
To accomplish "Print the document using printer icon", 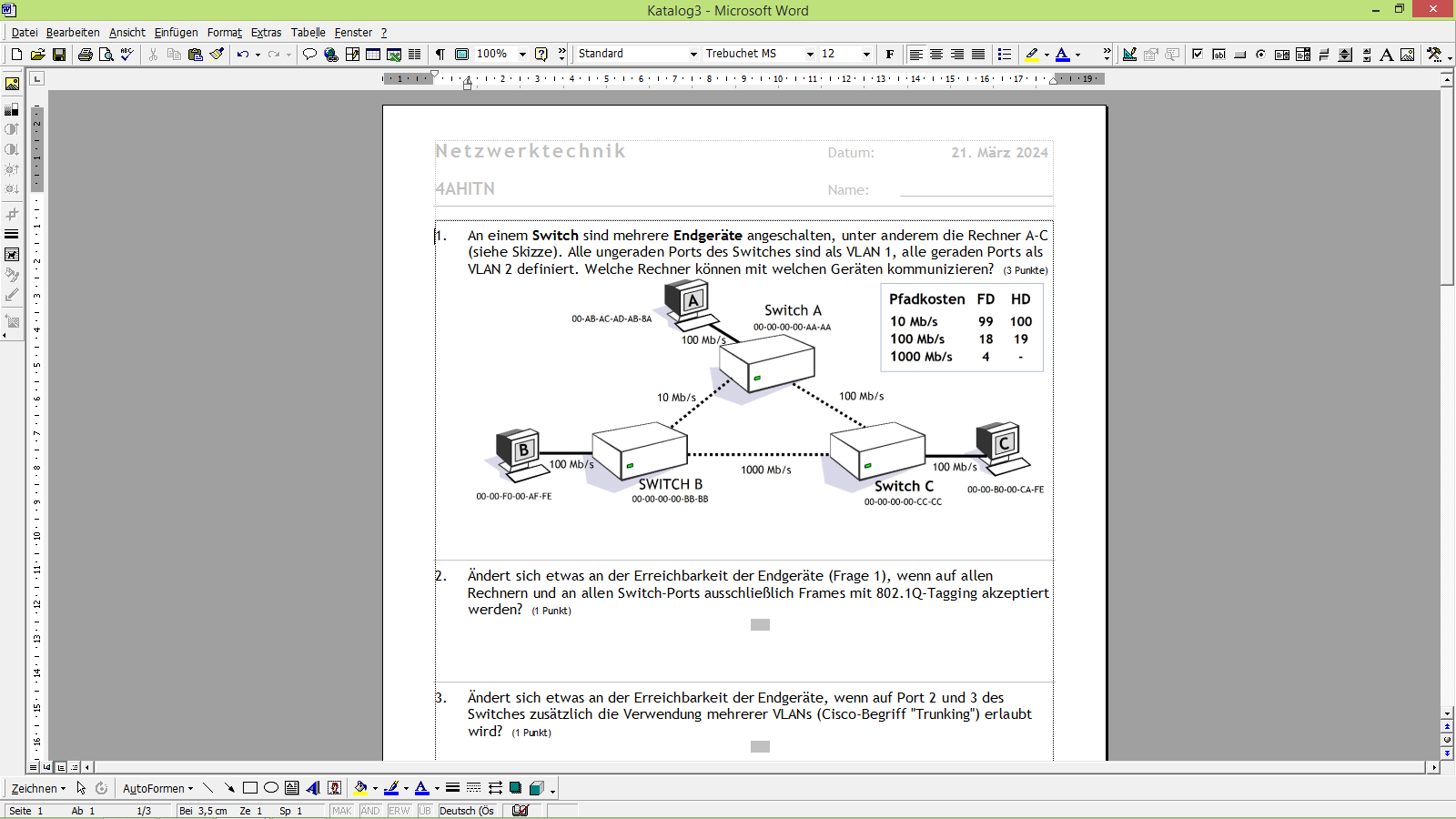I will coord(85,55).
